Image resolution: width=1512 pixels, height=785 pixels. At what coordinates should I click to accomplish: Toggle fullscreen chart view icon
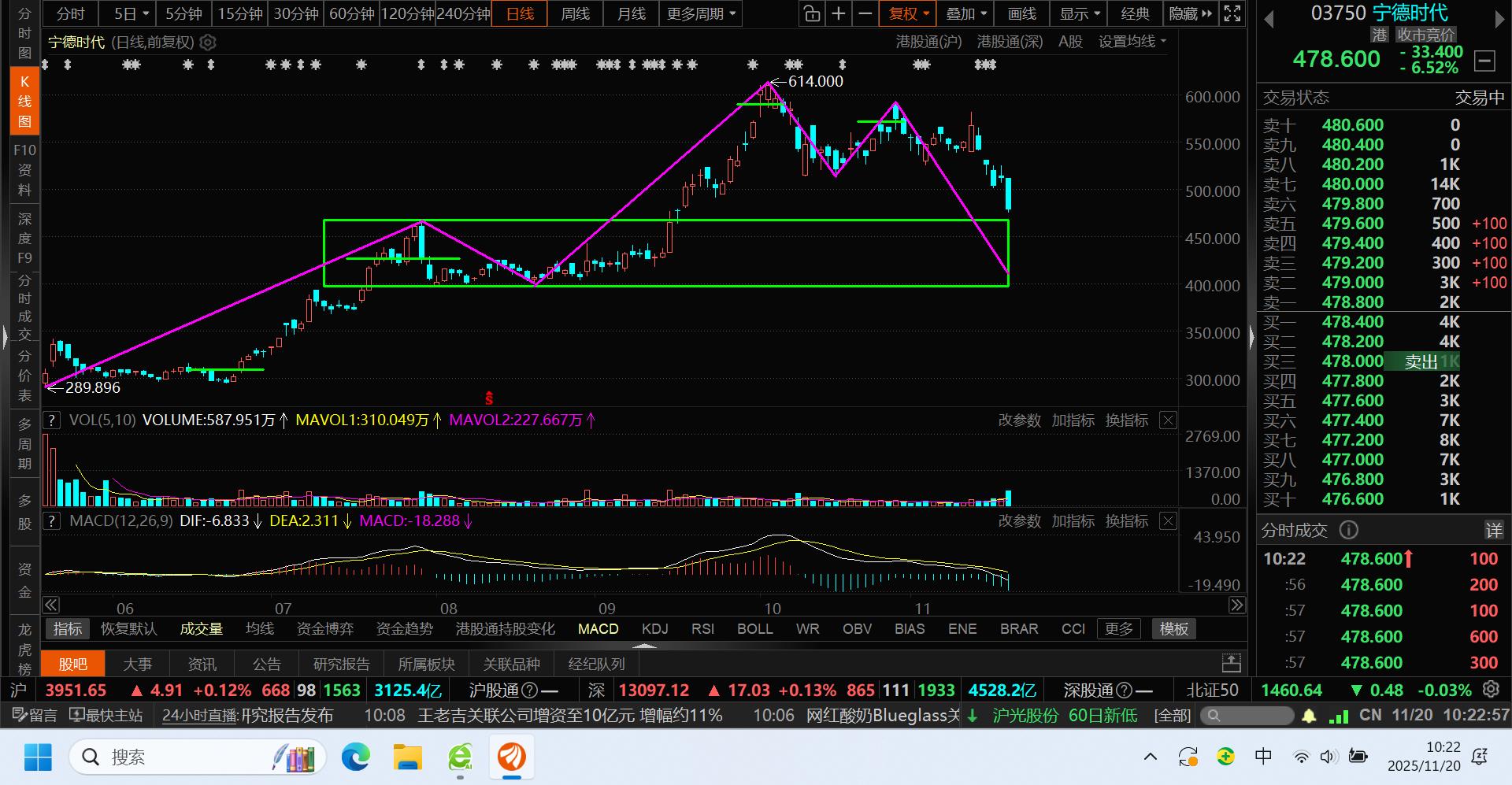click(1232, 13)
